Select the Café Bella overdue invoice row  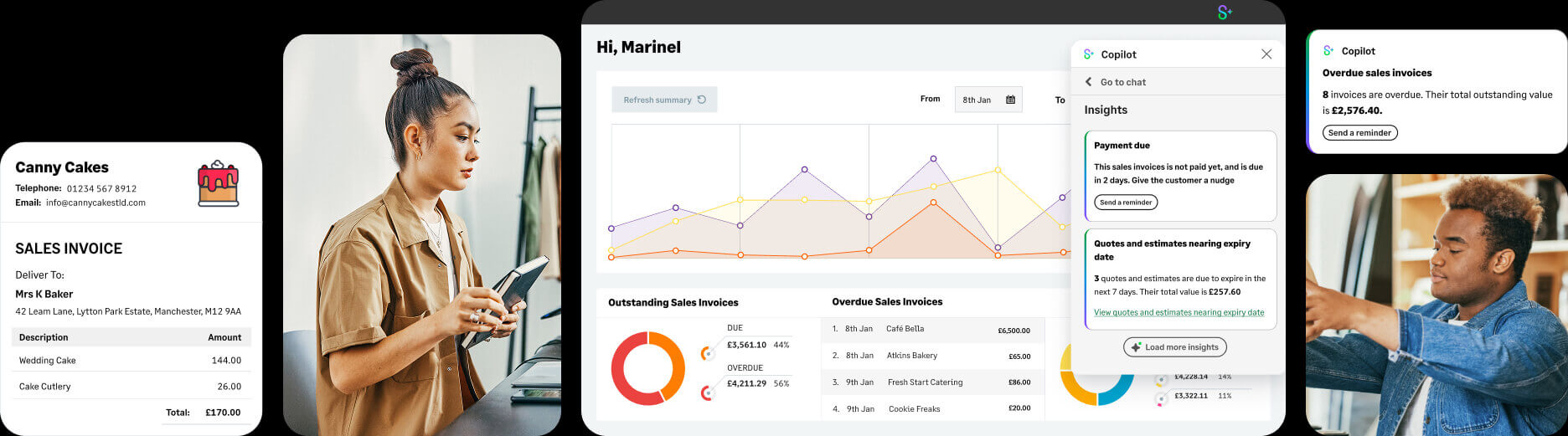coord(931,330)
